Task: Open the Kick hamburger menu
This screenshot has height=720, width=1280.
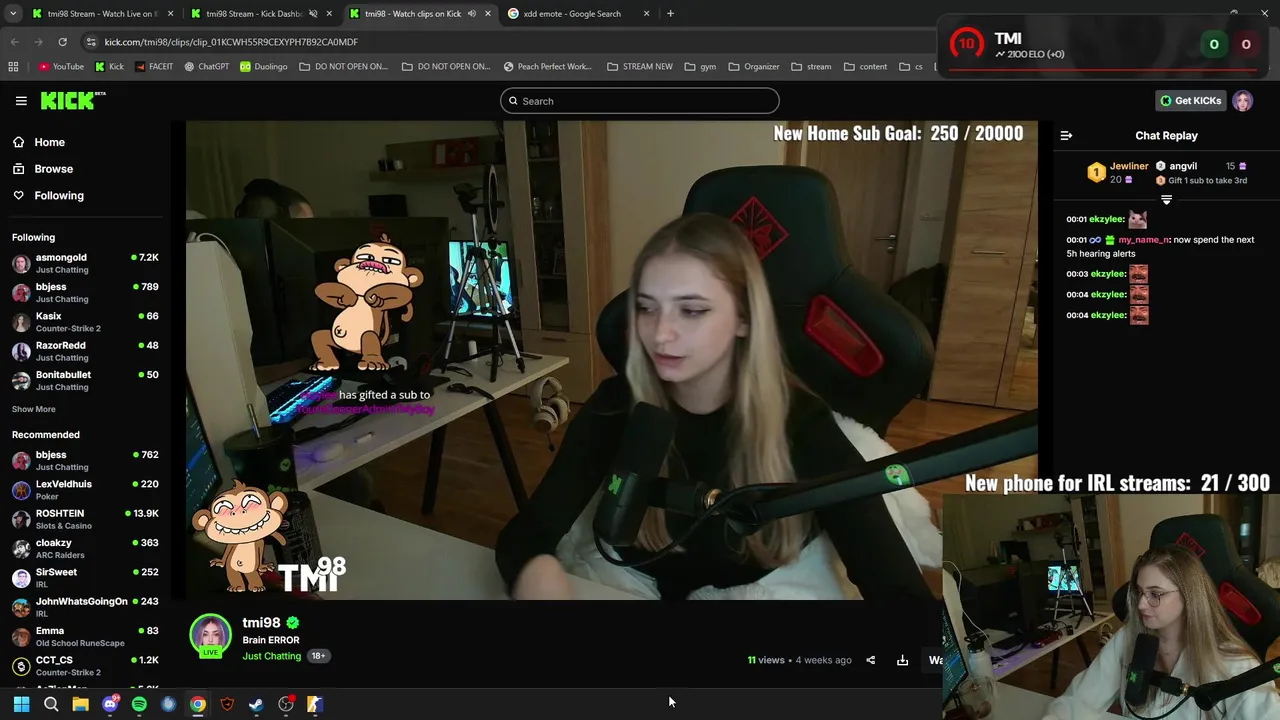Action: click(21, 101)
